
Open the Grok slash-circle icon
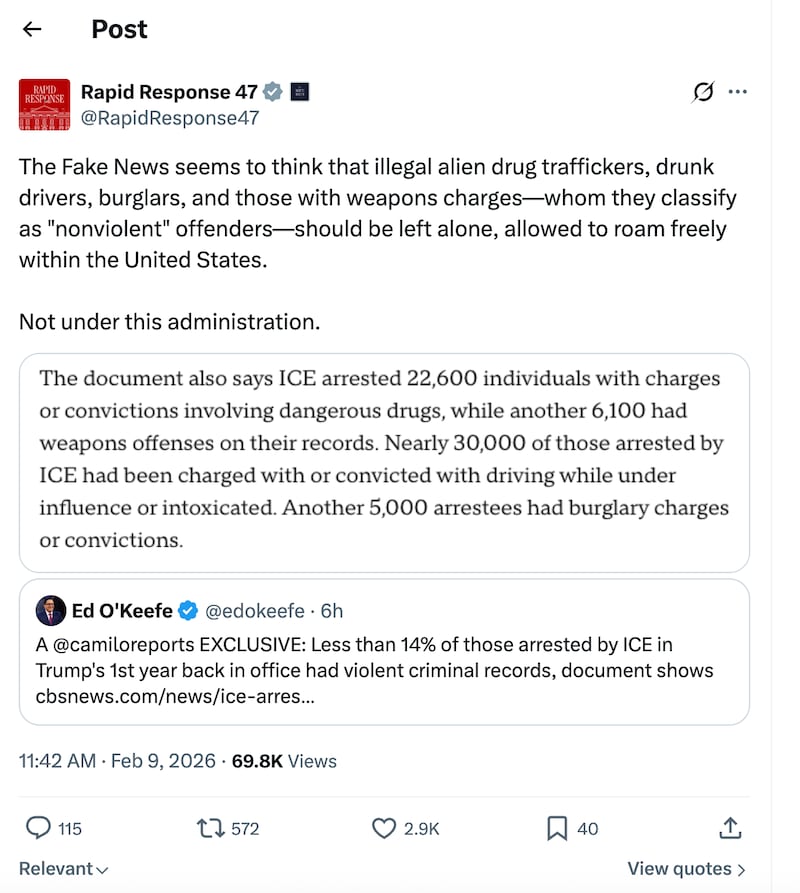coord(703,92)
